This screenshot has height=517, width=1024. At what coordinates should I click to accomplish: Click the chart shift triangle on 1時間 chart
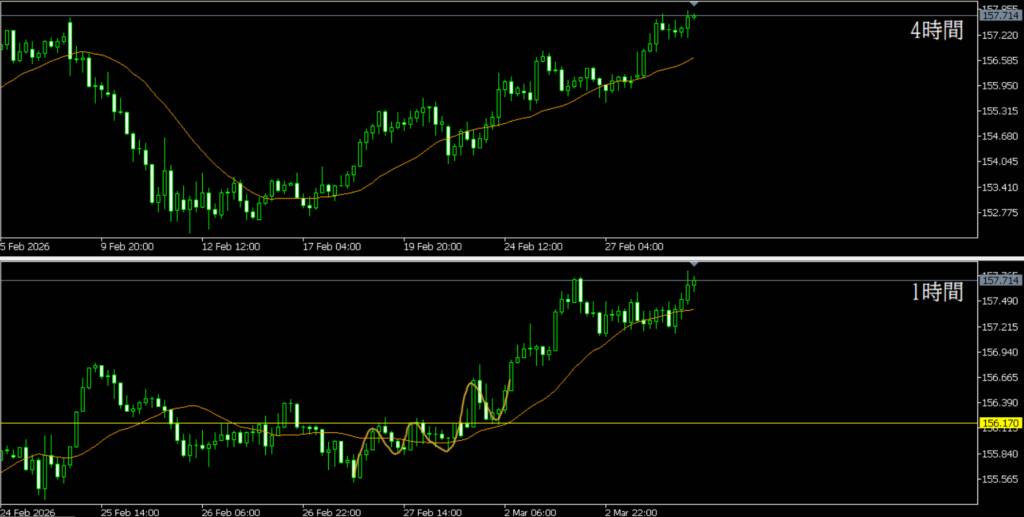694,266
